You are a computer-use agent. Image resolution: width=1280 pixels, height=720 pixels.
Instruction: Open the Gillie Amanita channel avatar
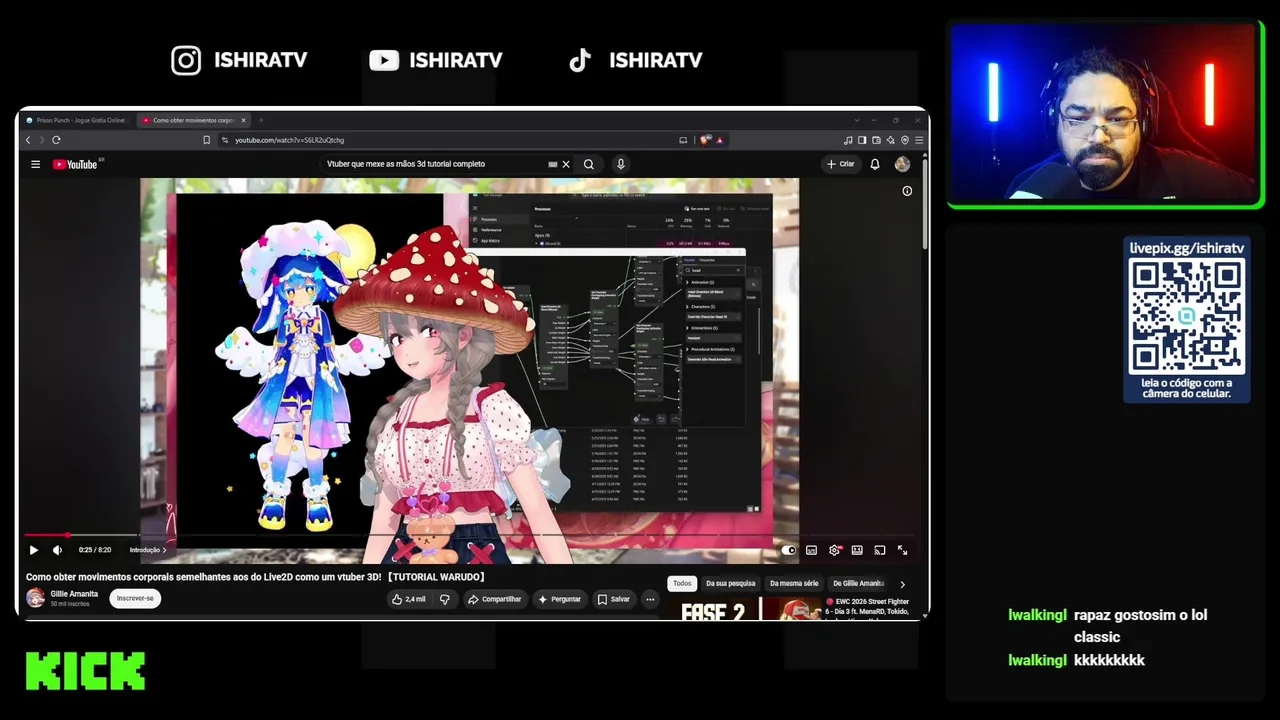(36, 598)
